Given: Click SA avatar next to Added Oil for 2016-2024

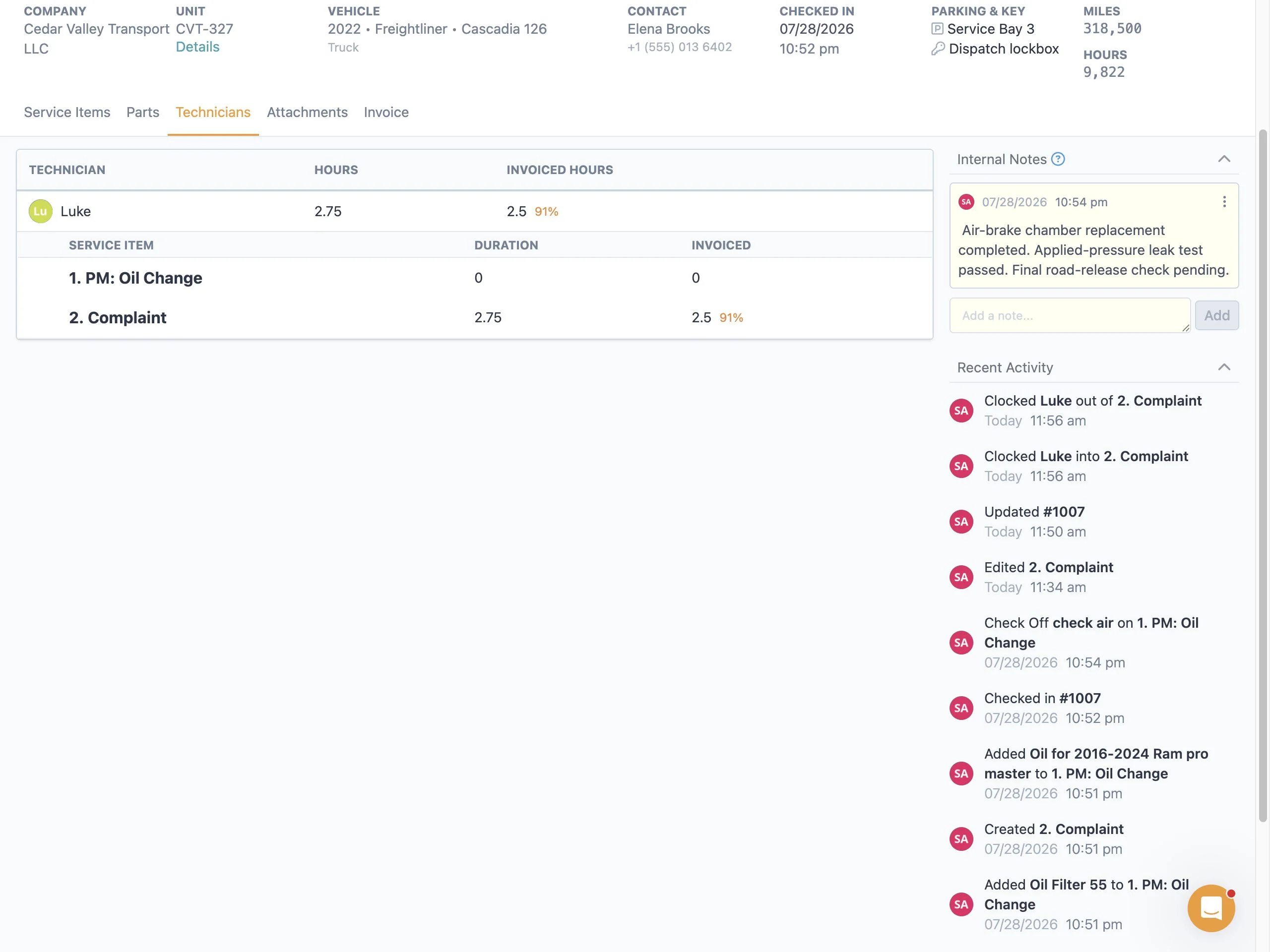Looking at the screenshot, I should point(961,773).
